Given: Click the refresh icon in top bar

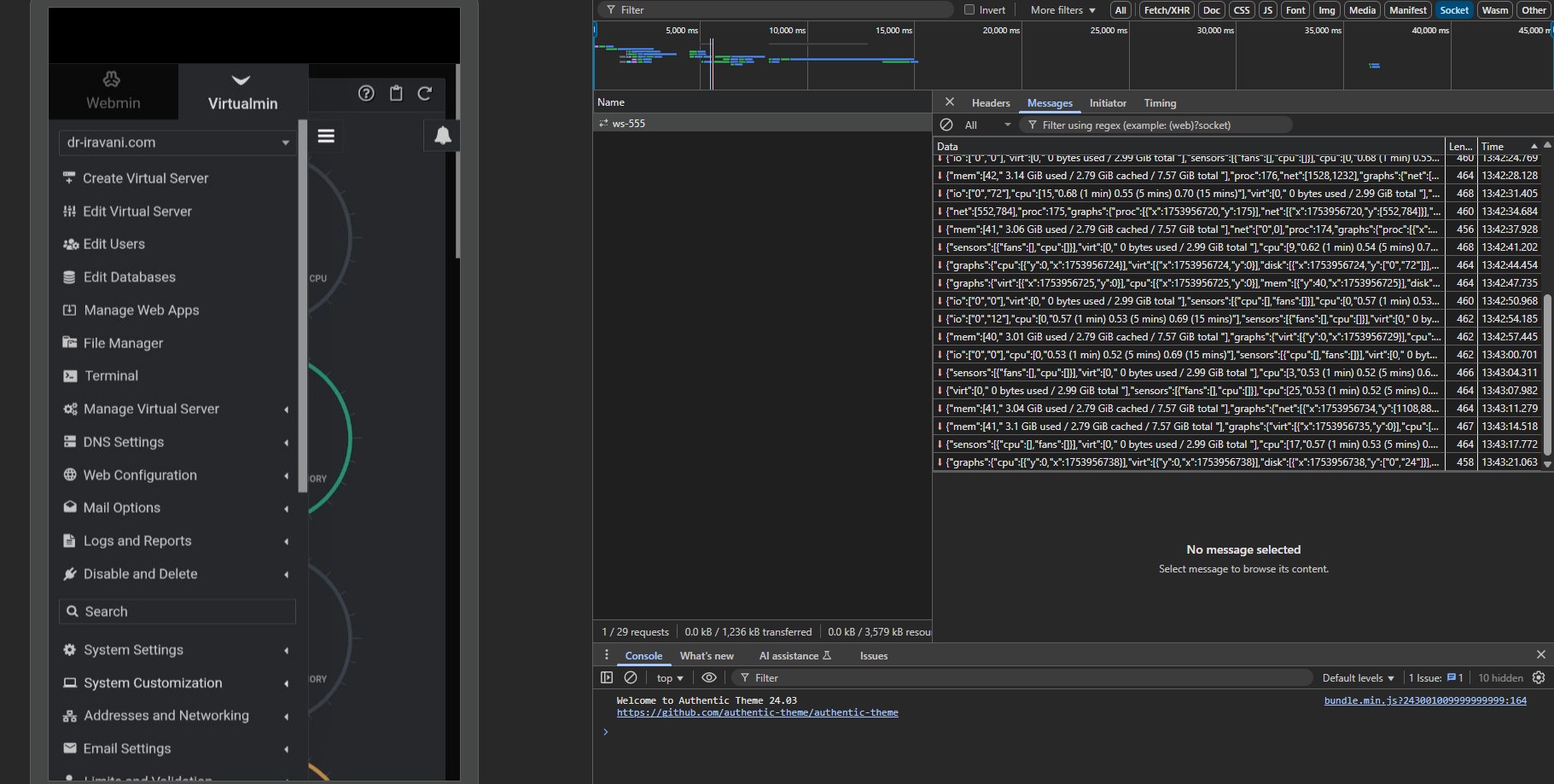Looking at the screenshot, I should click(425, 94).
